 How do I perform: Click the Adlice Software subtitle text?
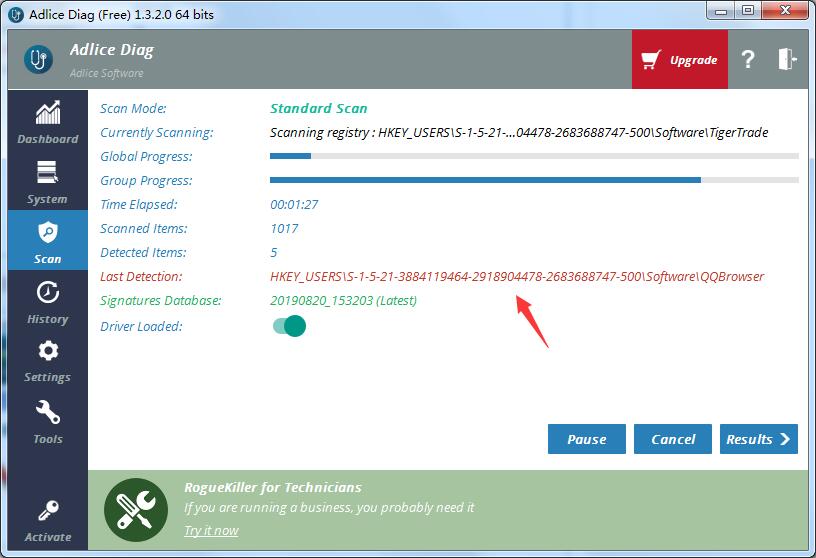click(x=107, y=73)
